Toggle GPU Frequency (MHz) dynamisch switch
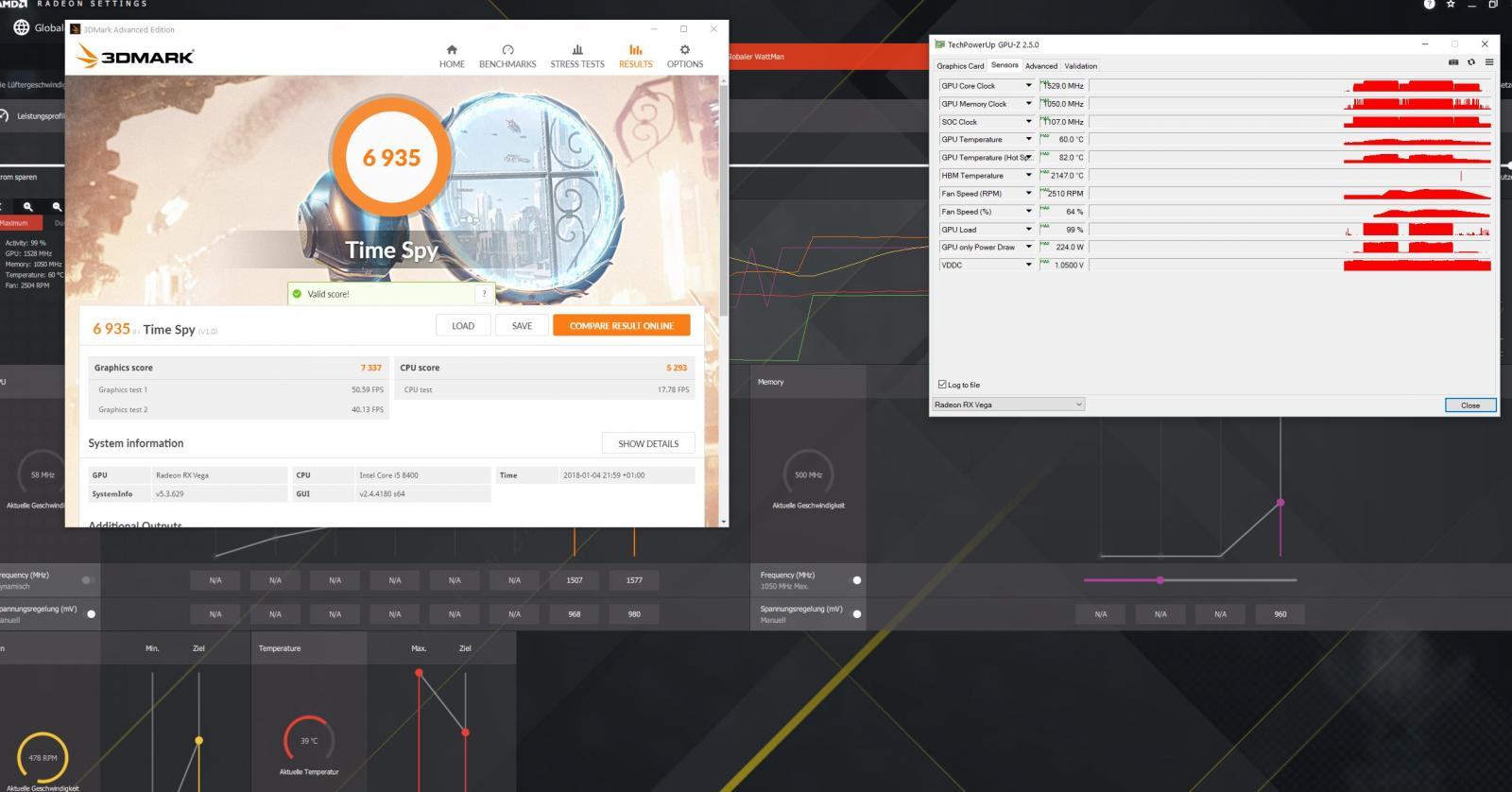The width and height of the screenshot is (1512, 792). [x=88, y=580]
